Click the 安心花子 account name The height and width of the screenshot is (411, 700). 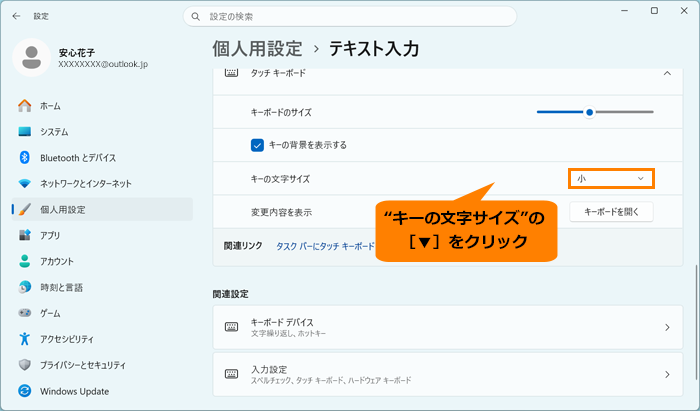(x=77, y=53)
